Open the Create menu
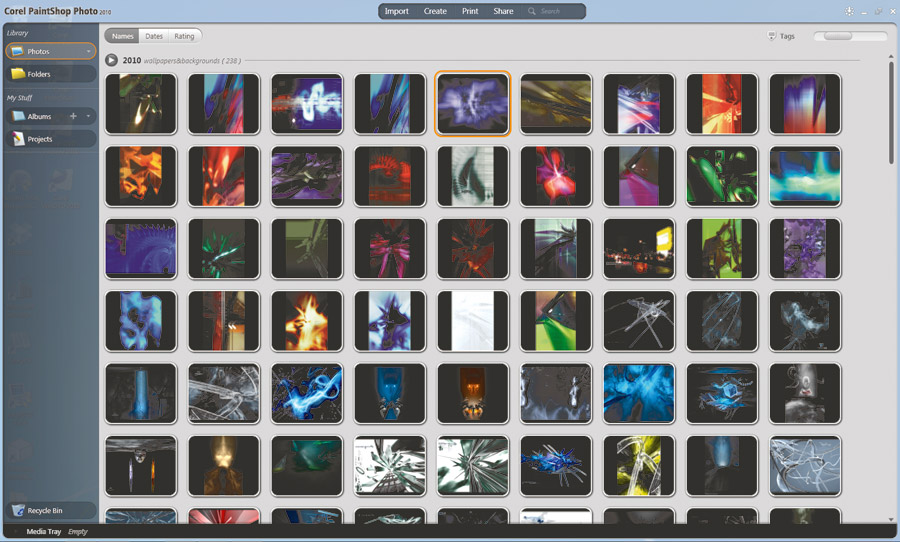 pos(435,11)
